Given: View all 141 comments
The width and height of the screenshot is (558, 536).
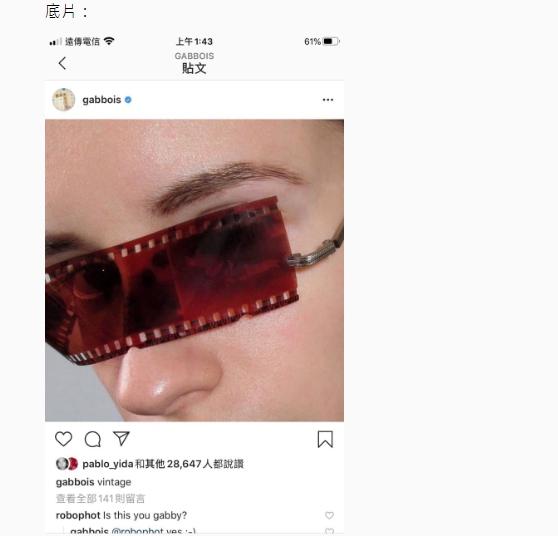Looking at the screenshot, I should (100, 499).
